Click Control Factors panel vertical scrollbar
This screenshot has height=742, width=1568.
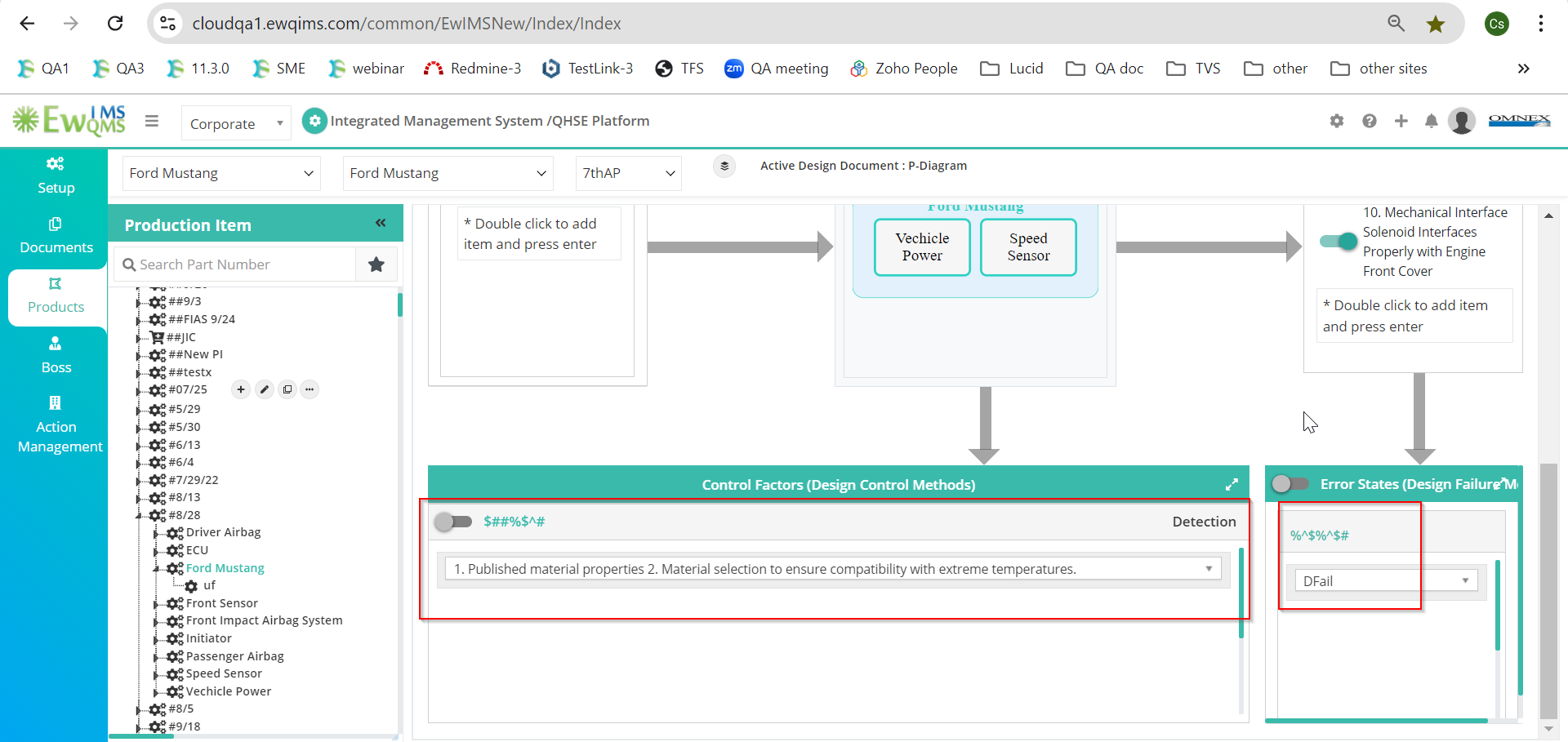[x=1241, y=593]
